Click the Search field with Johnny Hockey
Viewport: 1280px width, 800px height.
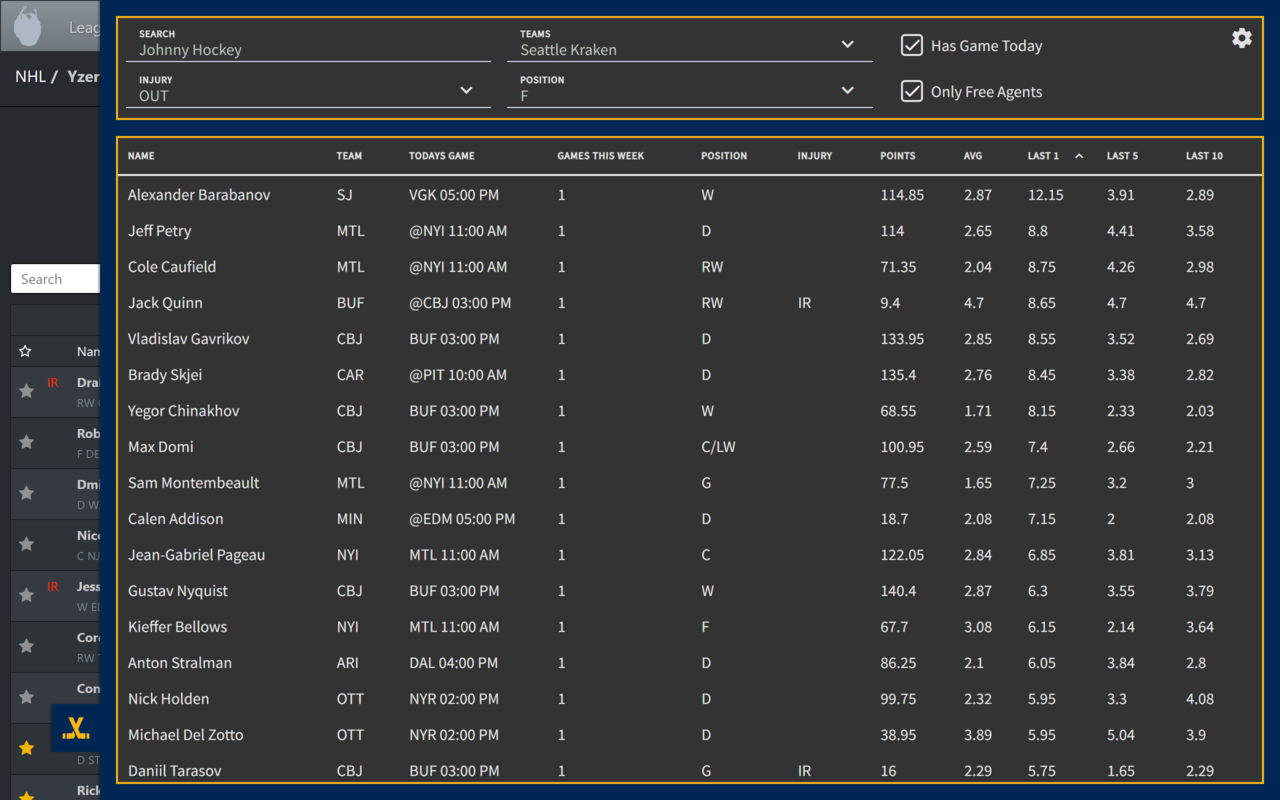tap(308, 44)
